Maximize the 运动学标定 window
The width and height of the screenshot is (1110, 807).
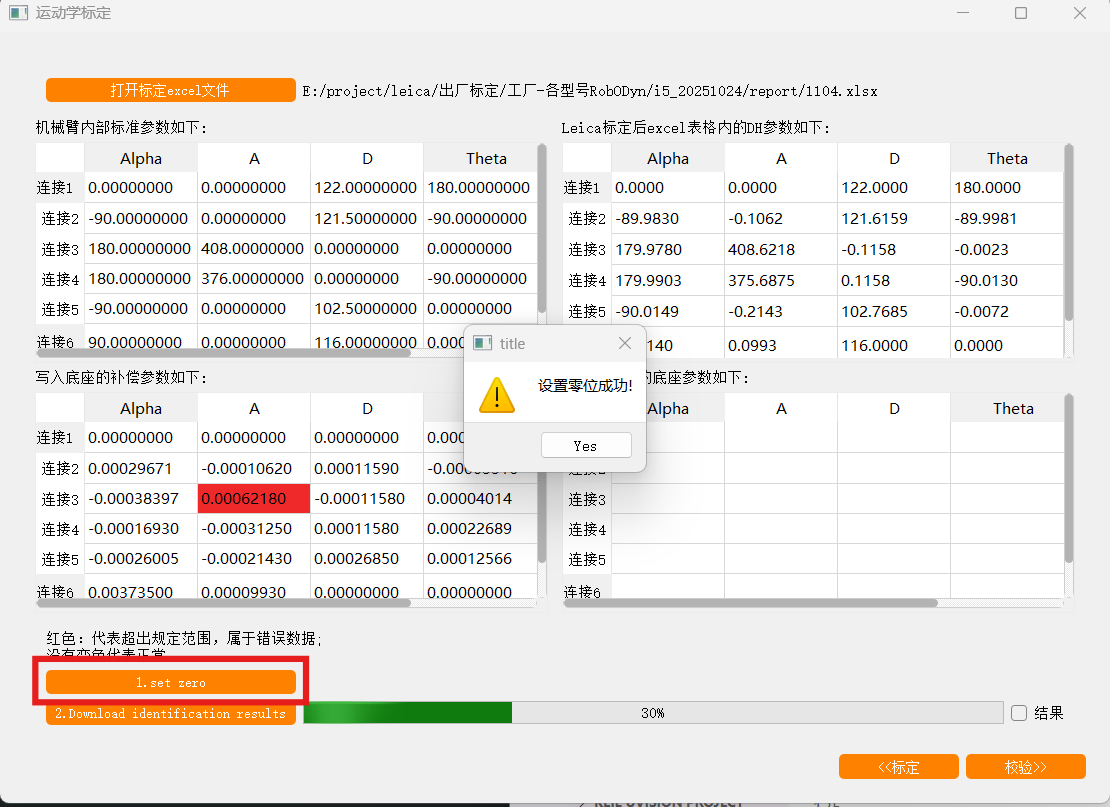pos(1020,13)
